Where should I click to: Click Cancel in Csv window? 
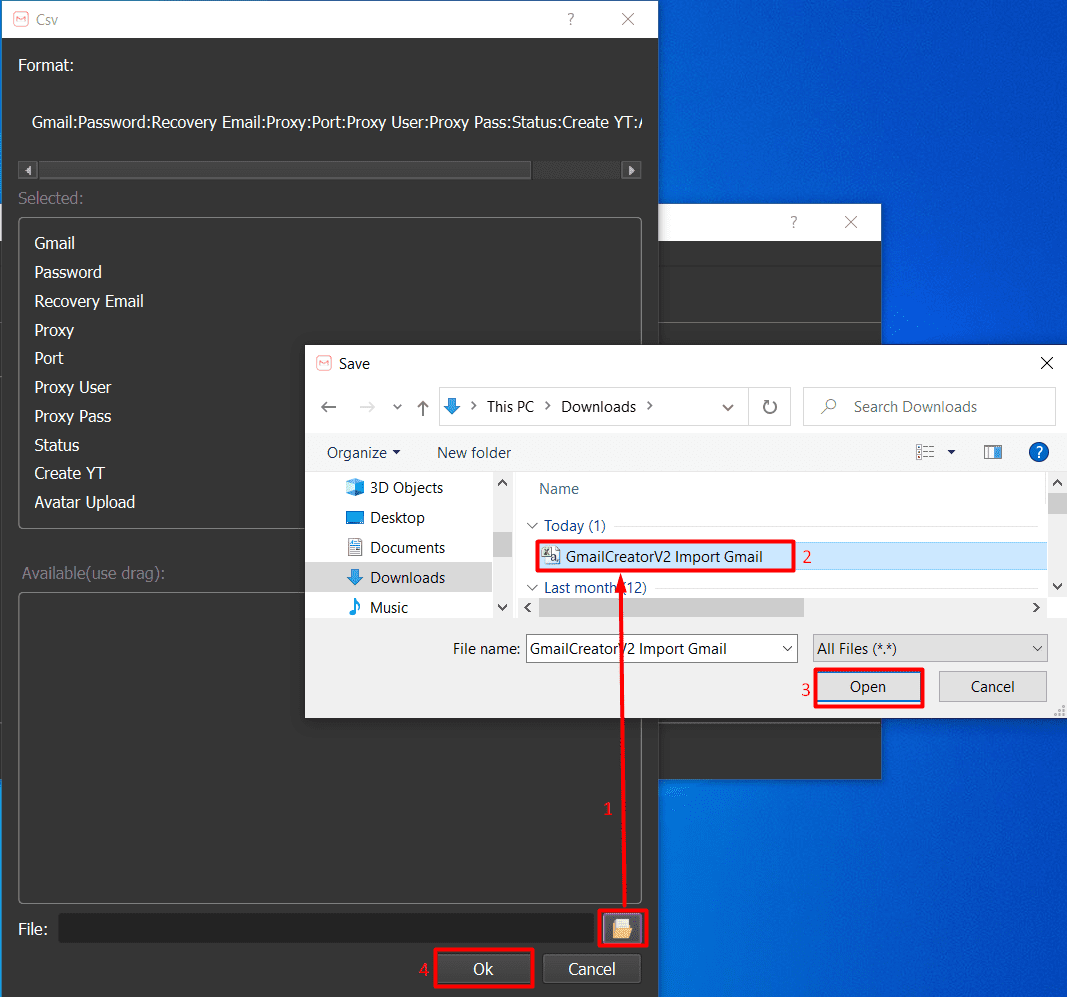click(591, 968)
